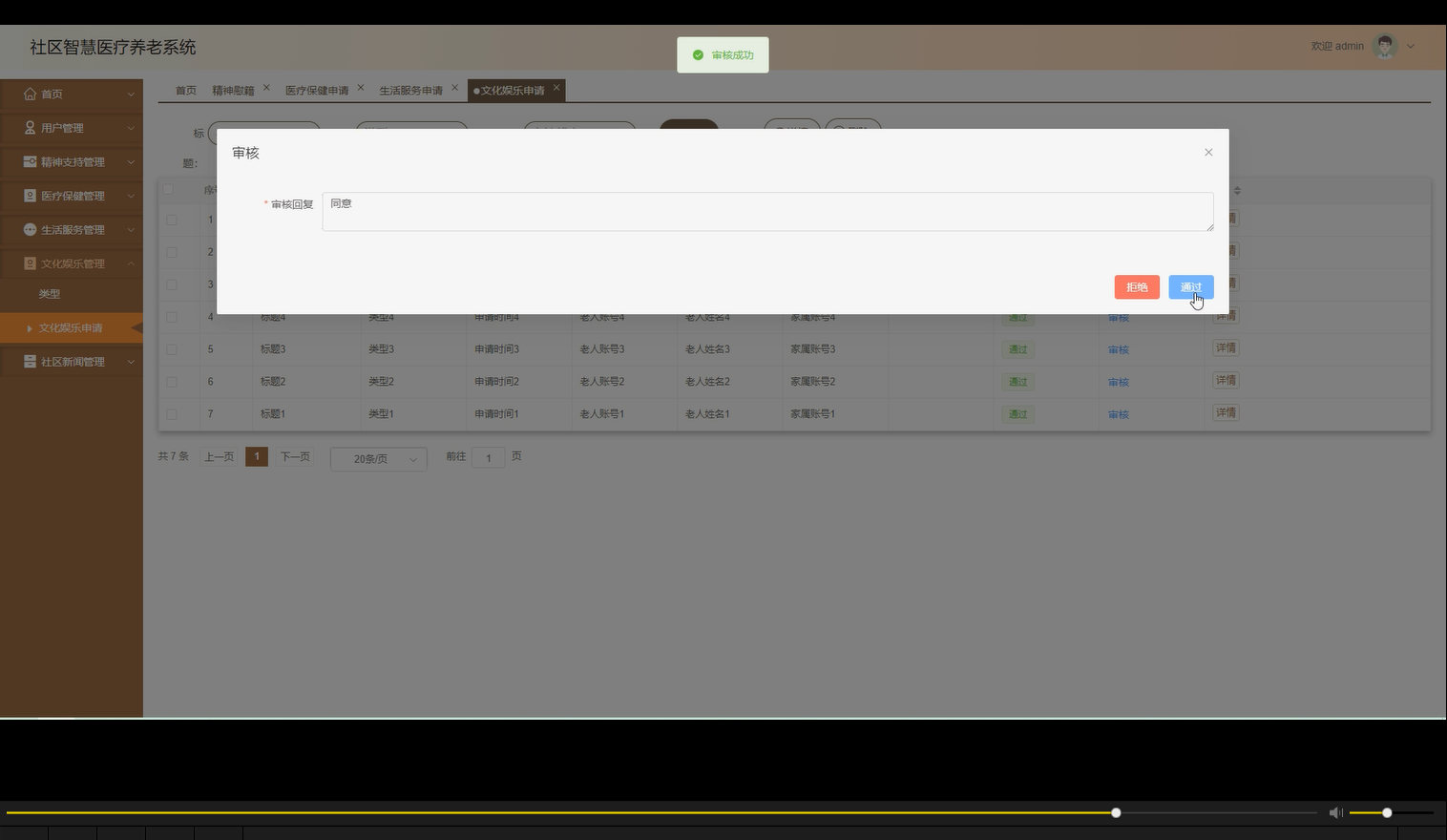Close the 文化娱乐申请 tab with its X
The width and height of the screenshot is (1447, 840).
click(556, 88)
